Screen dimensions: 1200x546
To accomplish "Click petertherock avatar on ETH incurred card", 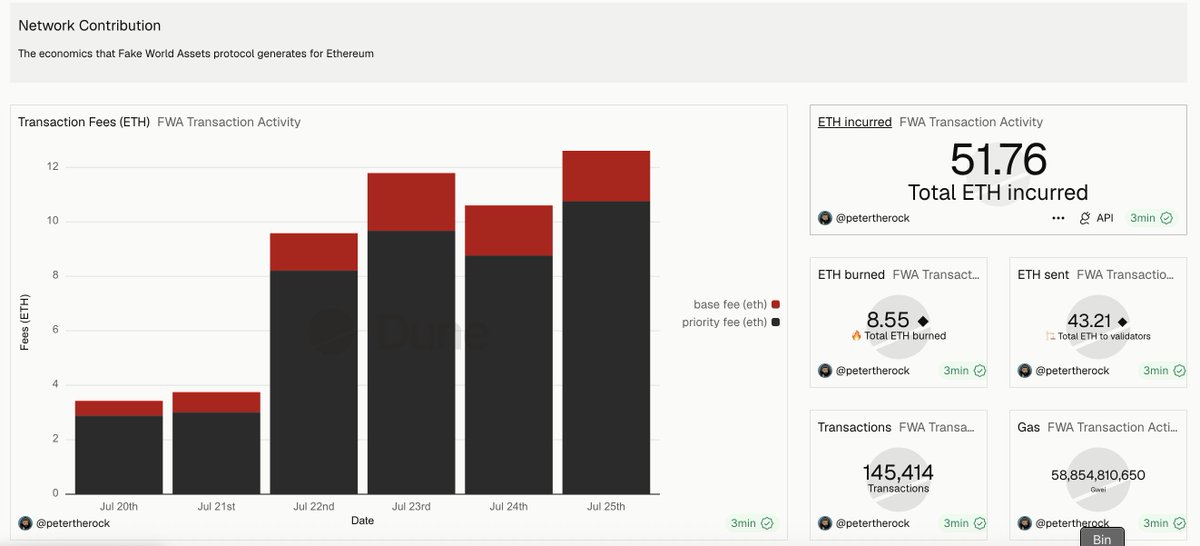I will tap(825, 218).
